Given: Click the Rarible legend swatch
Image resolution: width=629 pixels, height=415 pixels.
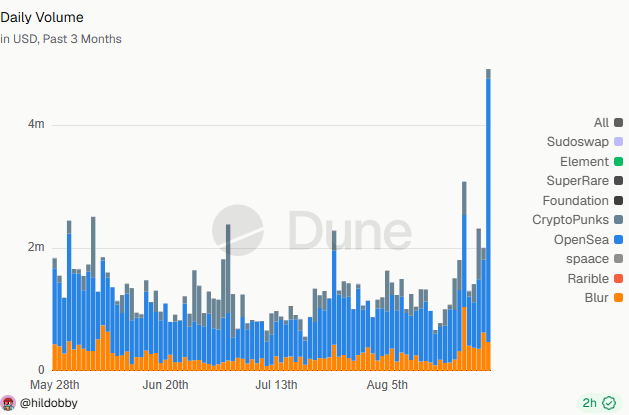Looking at the screenshot, I should [618, 279].
